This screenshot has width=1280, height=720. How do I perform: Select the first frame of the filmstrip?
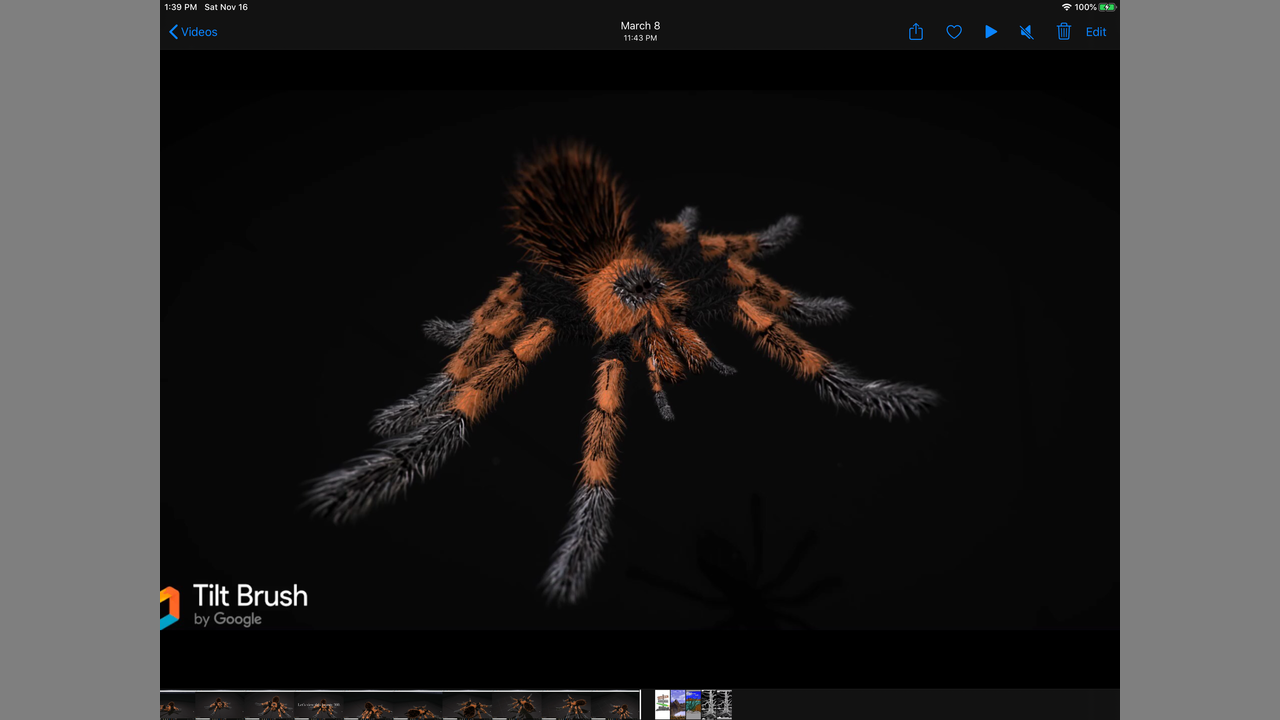(177, 705)
